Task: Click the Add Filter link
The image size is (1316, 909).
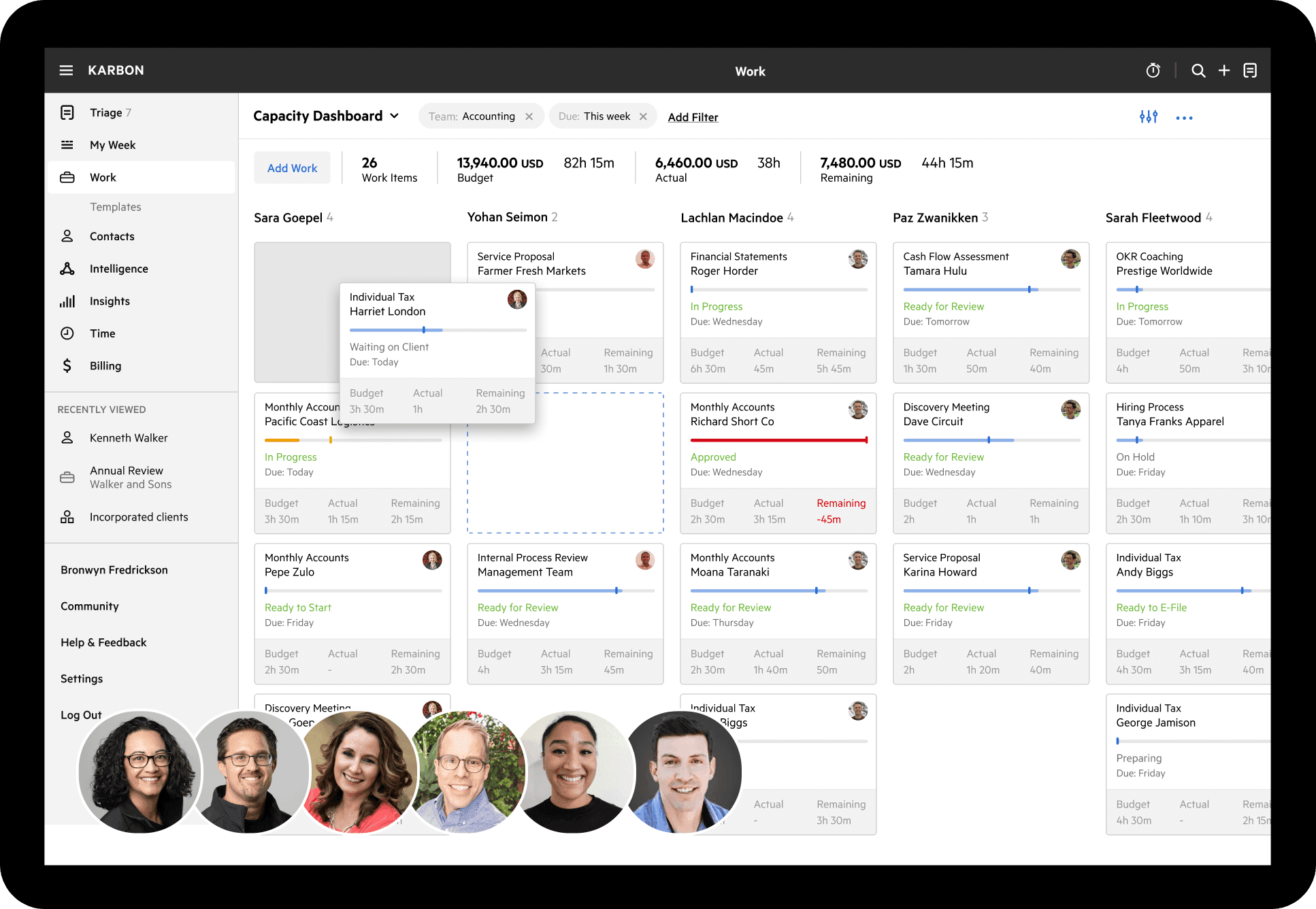Action: click(x=693, y=116)
